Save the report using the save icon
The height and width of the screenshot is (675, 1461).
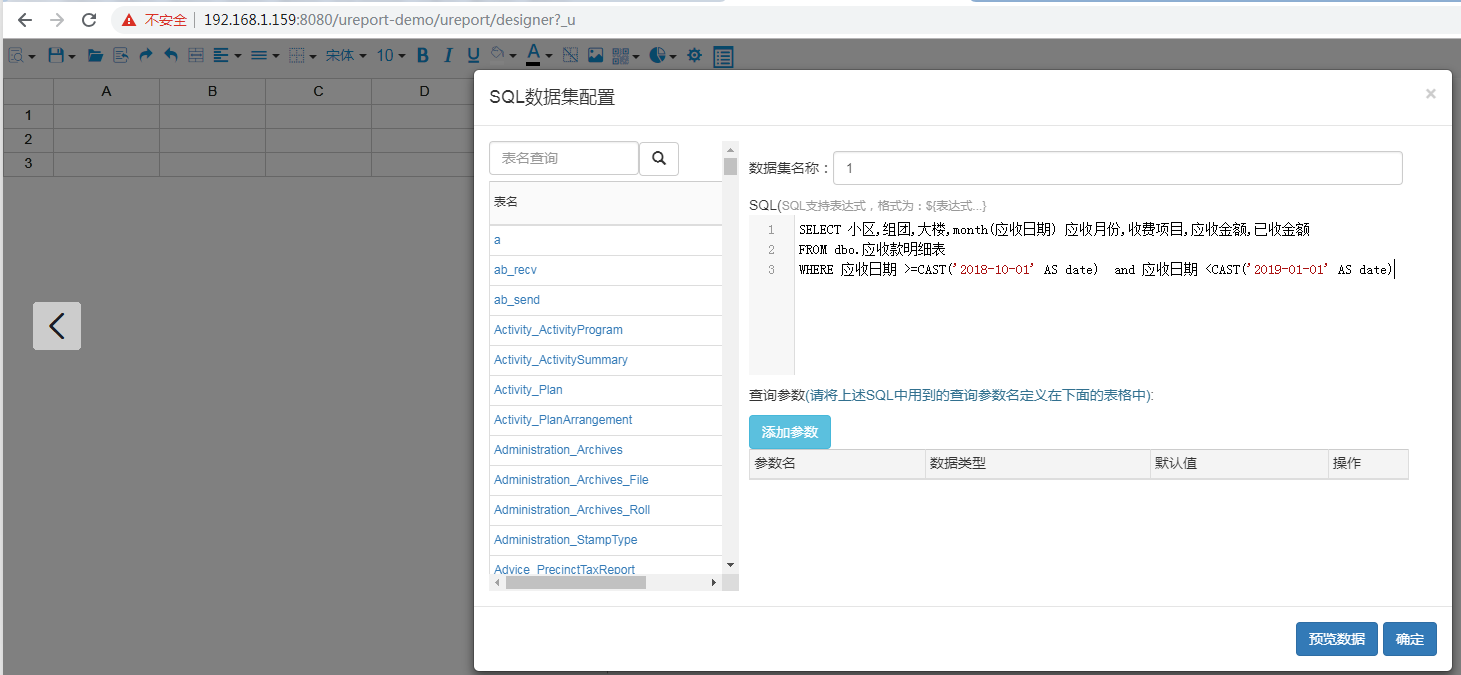click(x=56, y=56)
